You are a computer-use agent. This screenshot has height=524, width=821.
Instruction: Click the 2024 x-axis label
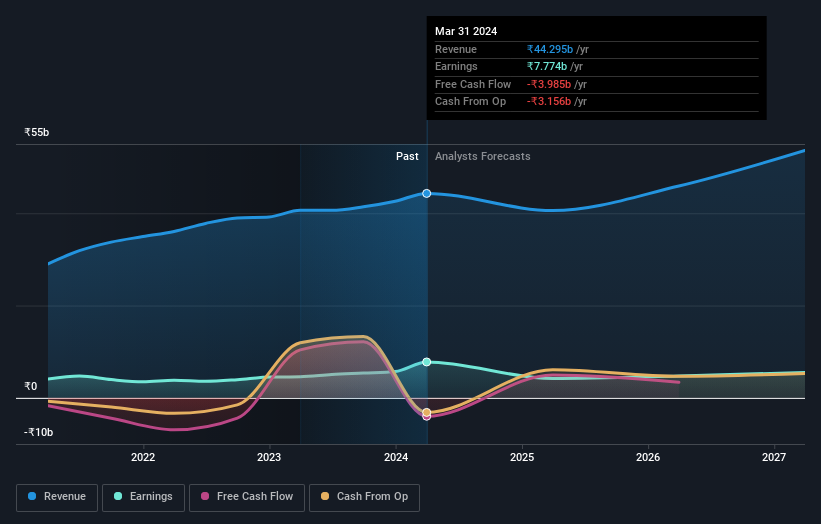396,457
